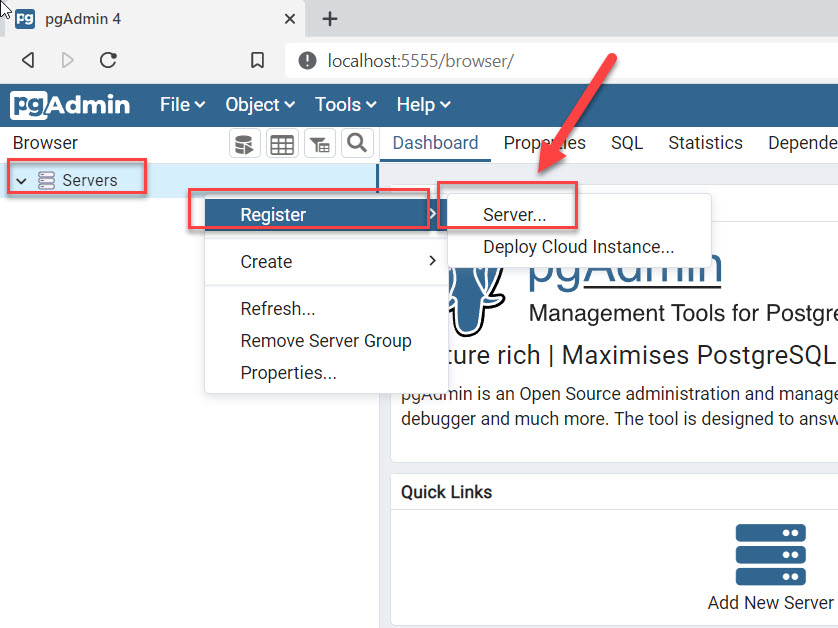Choose Remove Server Group menu entry
Image resolution: width=838 pixels, height=628 pixels.
tap(326, 340)
